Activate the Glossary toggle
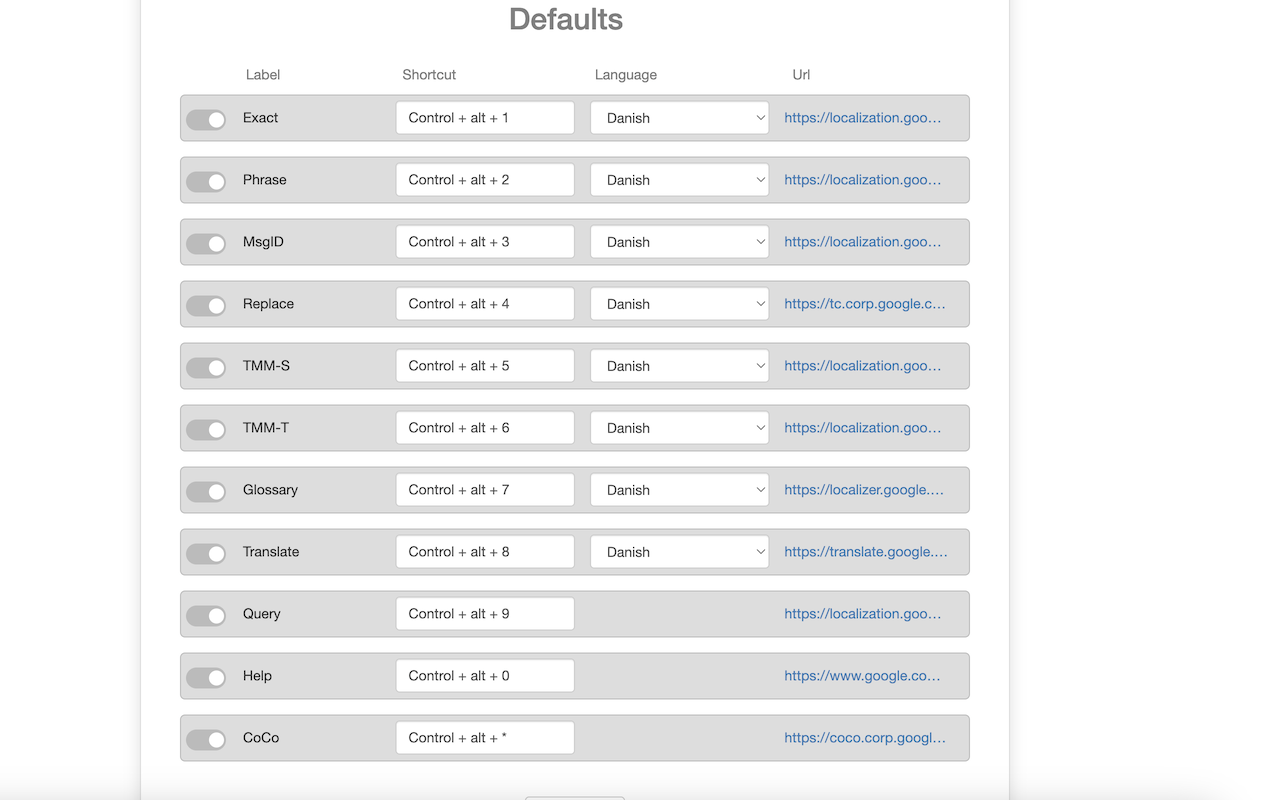 [206, 491]
